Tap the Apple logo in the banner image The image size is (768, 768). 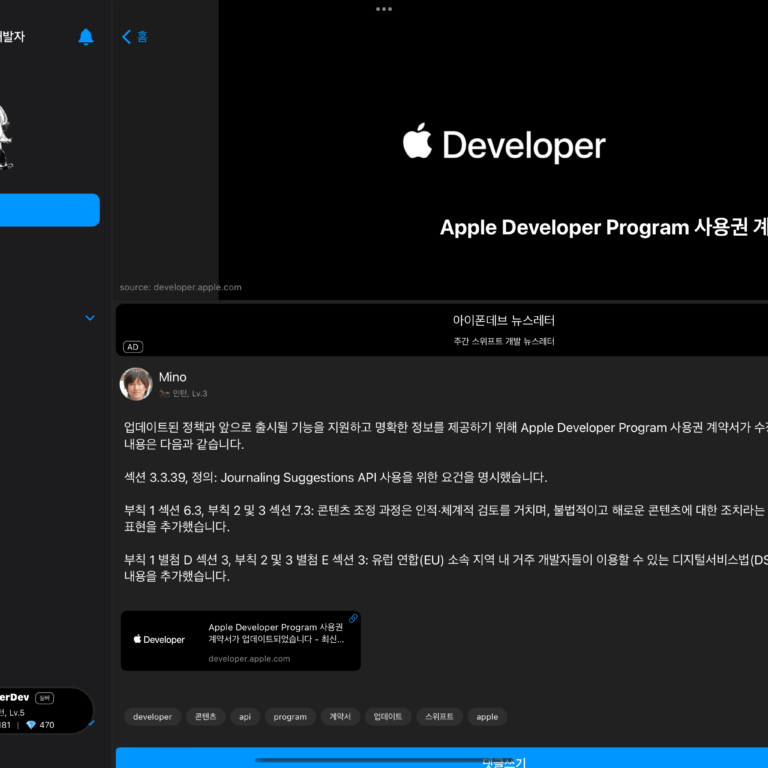[x=417, y=143]
